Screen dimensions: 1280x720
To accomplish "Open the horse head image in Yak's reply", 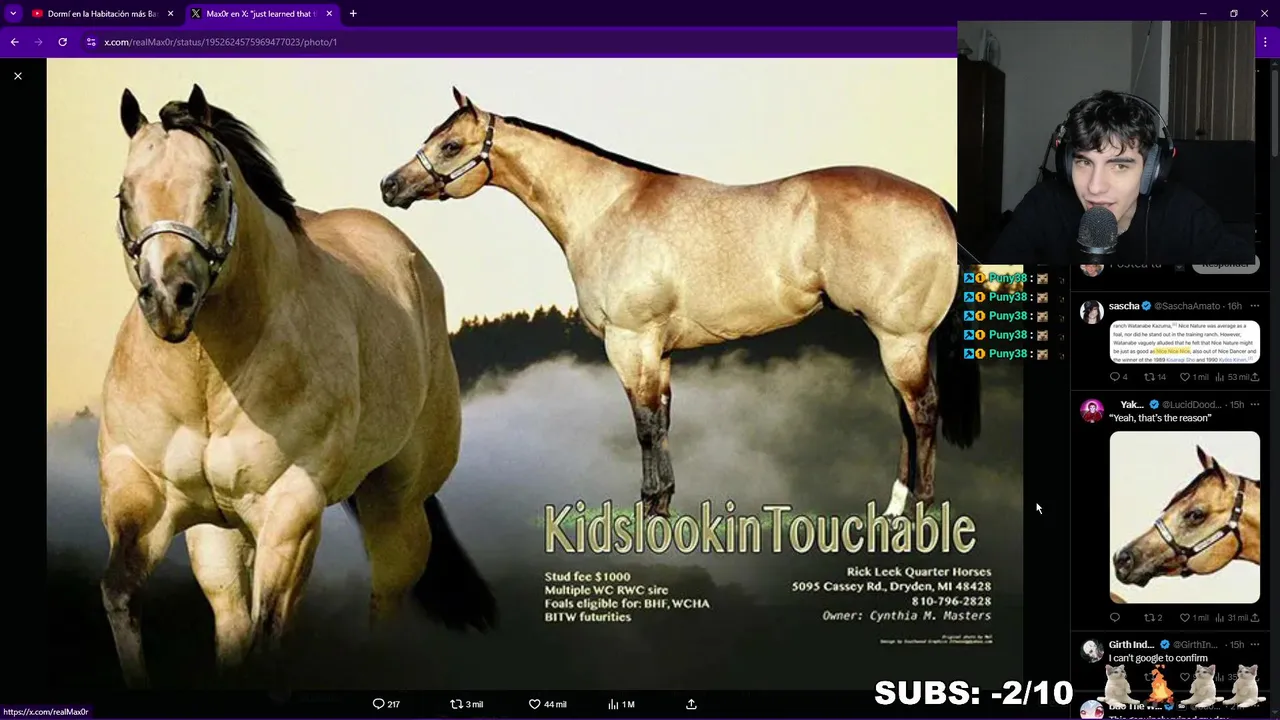I will coord(1185,517).
